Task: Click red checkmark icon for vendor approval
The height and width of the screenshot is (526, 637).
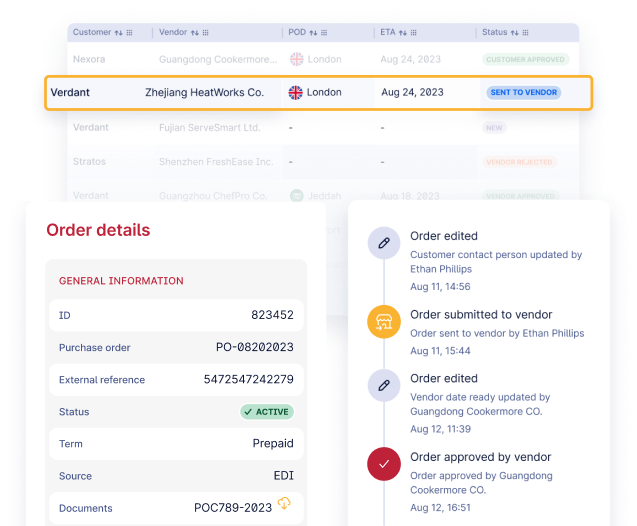Action: (x=384, y=464)
